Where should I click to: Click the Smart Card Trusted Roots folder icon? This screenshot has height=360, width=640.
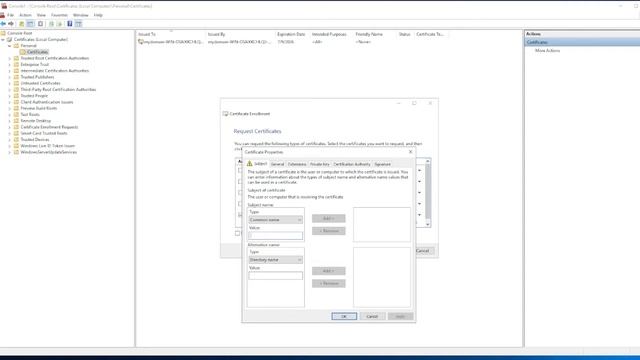16,133
